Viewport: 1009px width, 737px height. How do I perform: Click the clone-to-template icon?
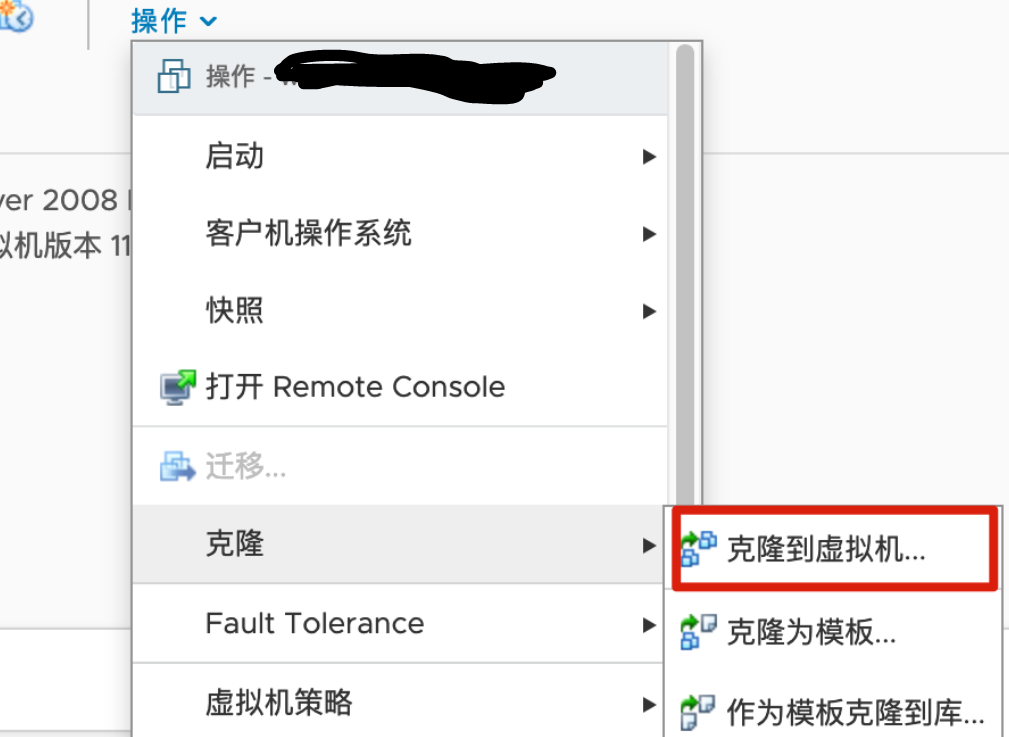698,632
